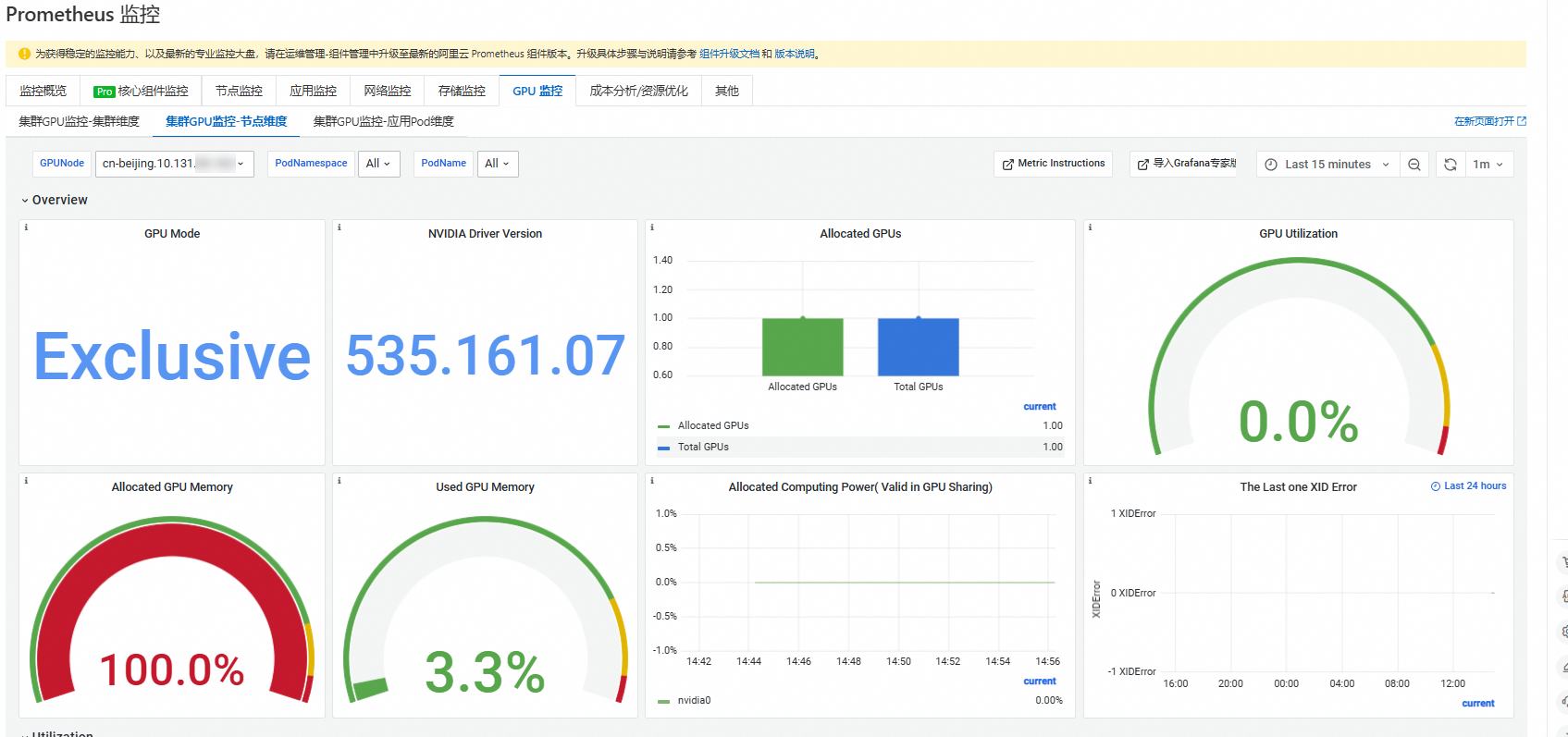
Task: Click info icon on NVIDIA Driver Version panel
Action: (x=340, y=227)
